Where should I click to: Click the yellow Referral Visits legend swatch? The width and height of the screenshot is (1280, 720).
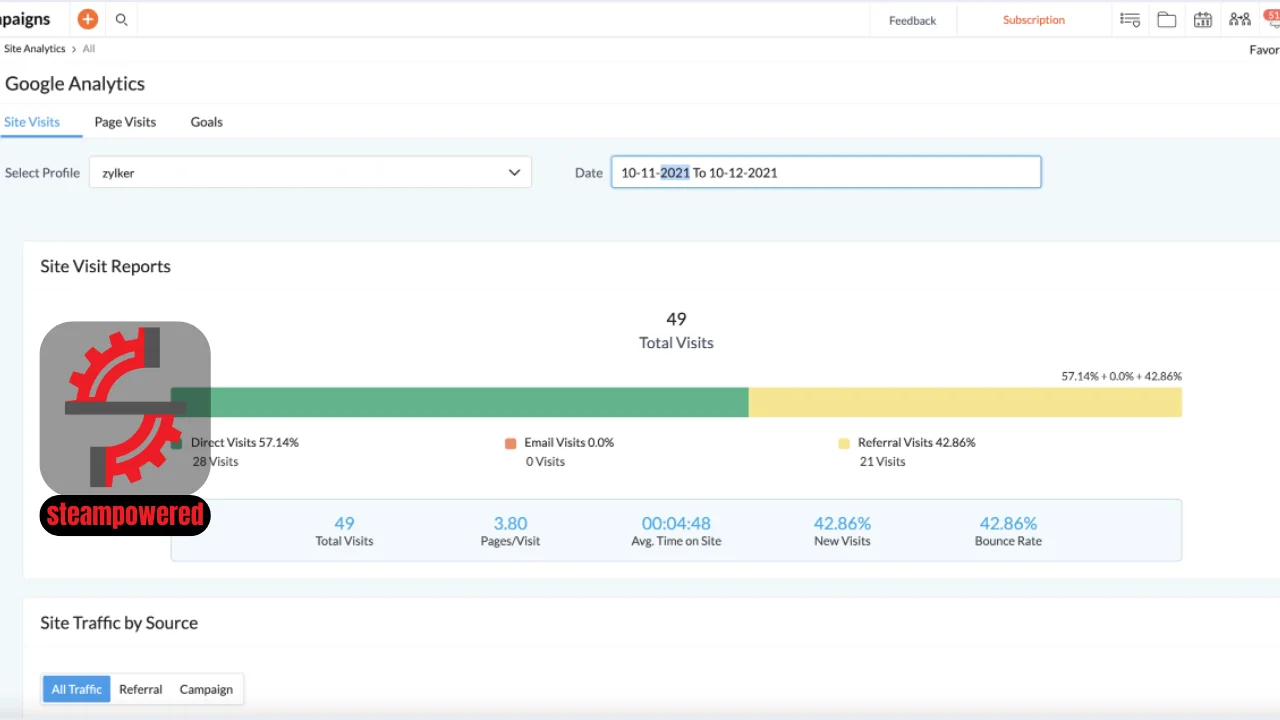tap(844, 443)
